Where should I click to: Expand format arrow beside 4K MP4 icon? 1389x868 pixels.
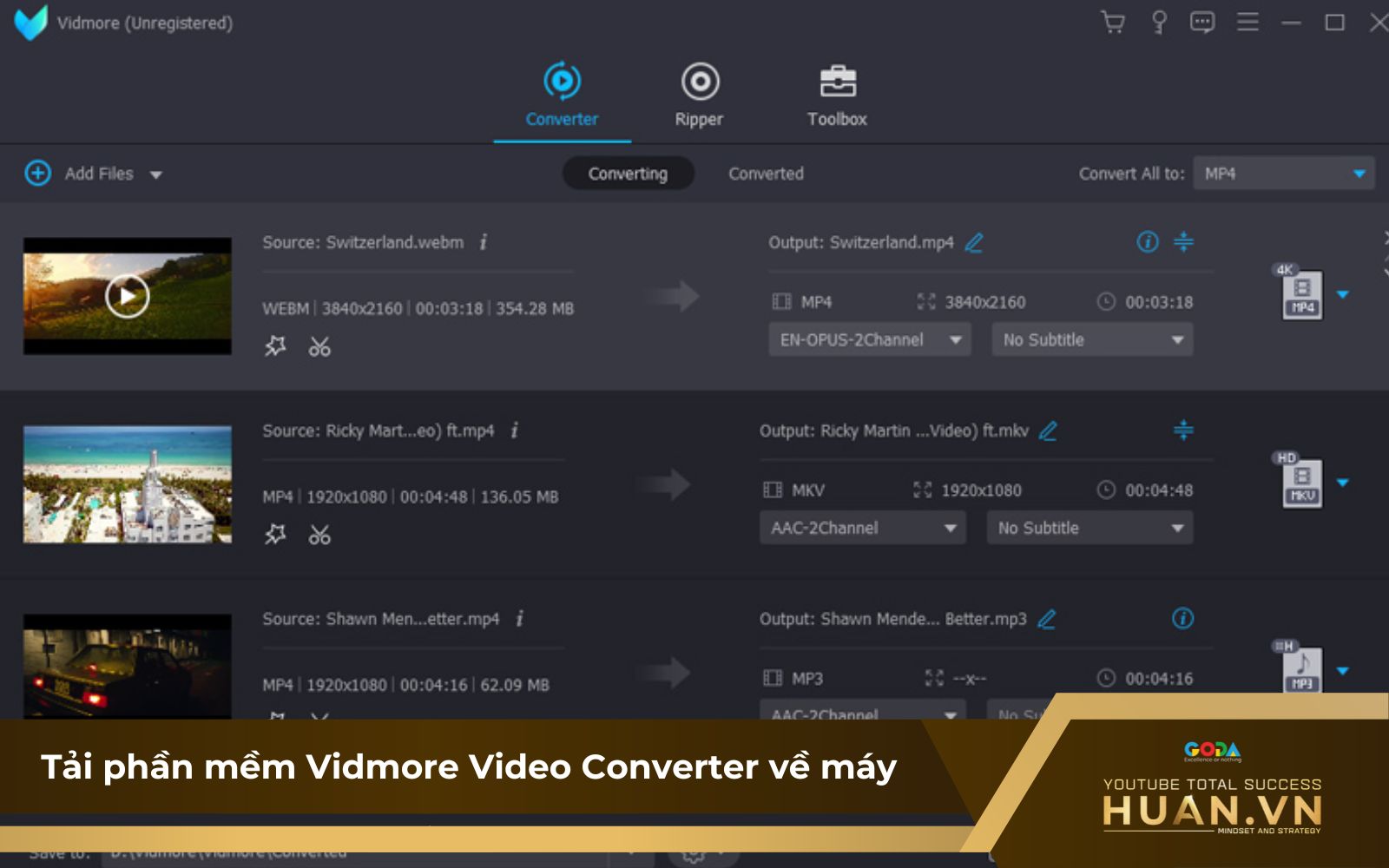(x=1343, y=295)
